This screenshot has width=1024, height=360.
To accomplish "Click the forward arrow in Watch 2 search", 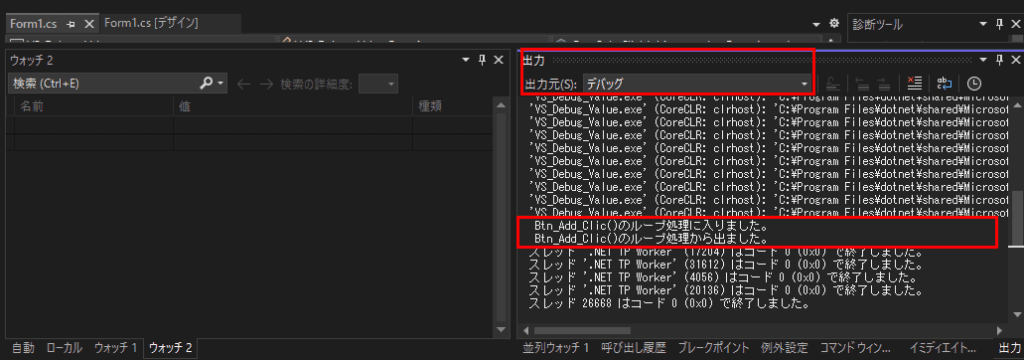I will [266, 84].
